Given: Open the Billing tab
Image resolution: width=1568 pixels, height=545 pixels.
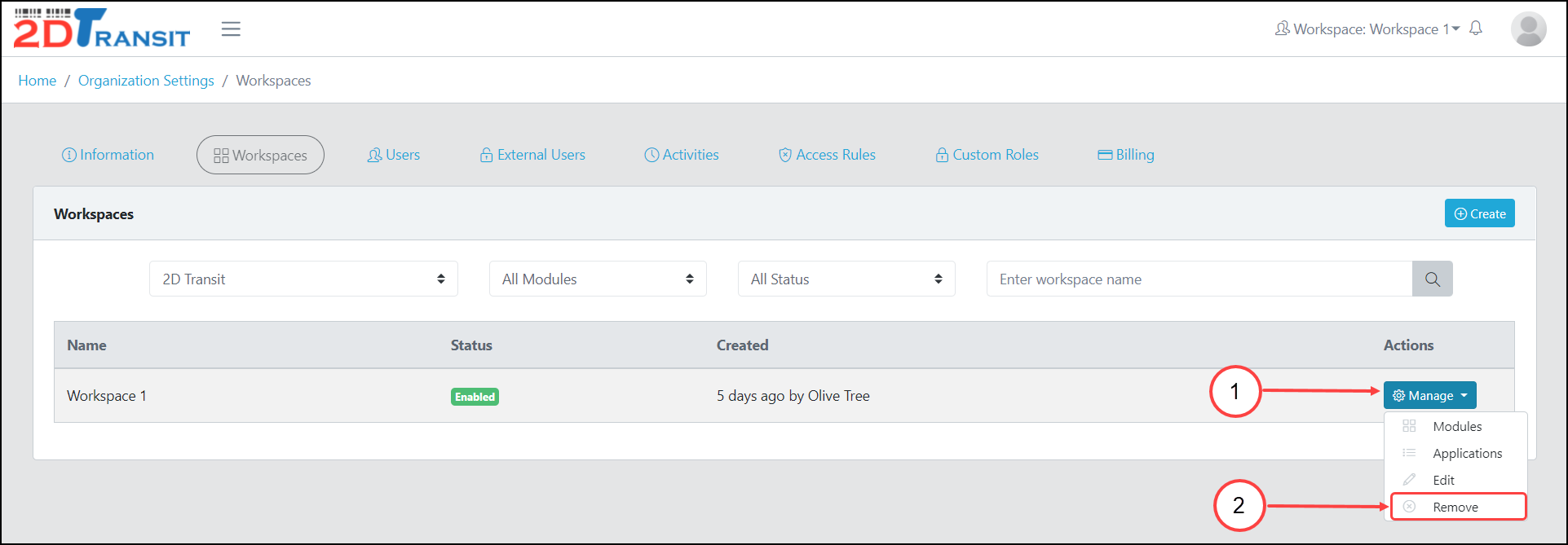Looking at the screenshot, I should [x=1125, y=155].
